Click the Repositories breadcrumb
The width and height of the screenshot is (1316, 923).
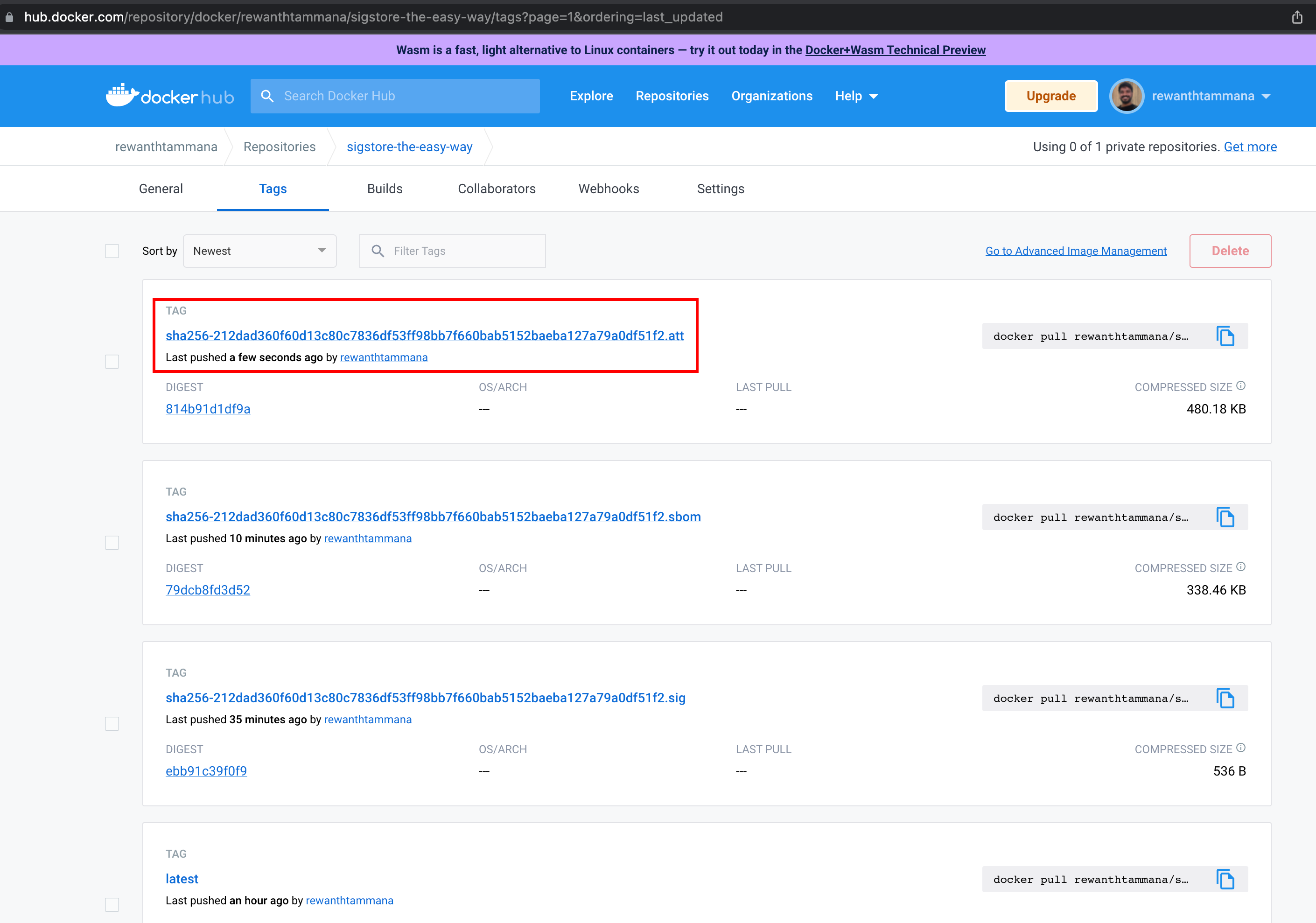point(280,147)
